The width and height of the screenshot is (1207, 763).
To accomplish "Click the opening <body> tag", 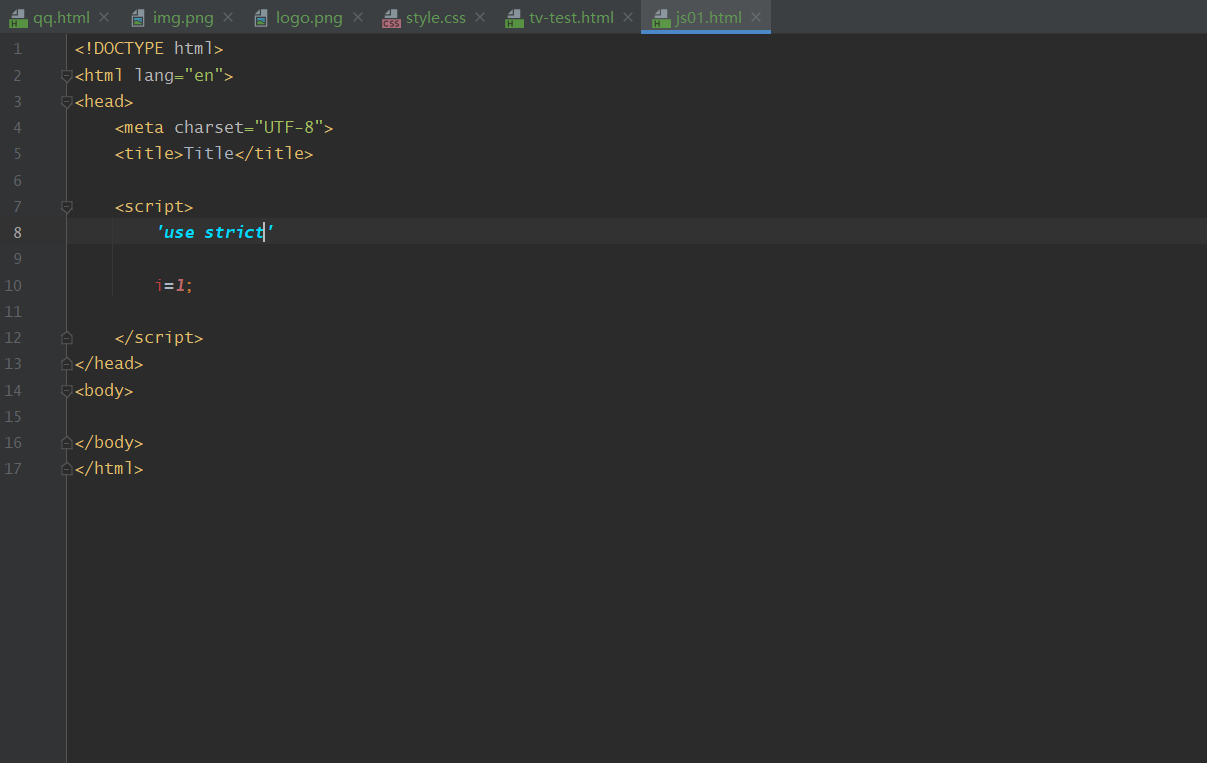I will [104, 390].
